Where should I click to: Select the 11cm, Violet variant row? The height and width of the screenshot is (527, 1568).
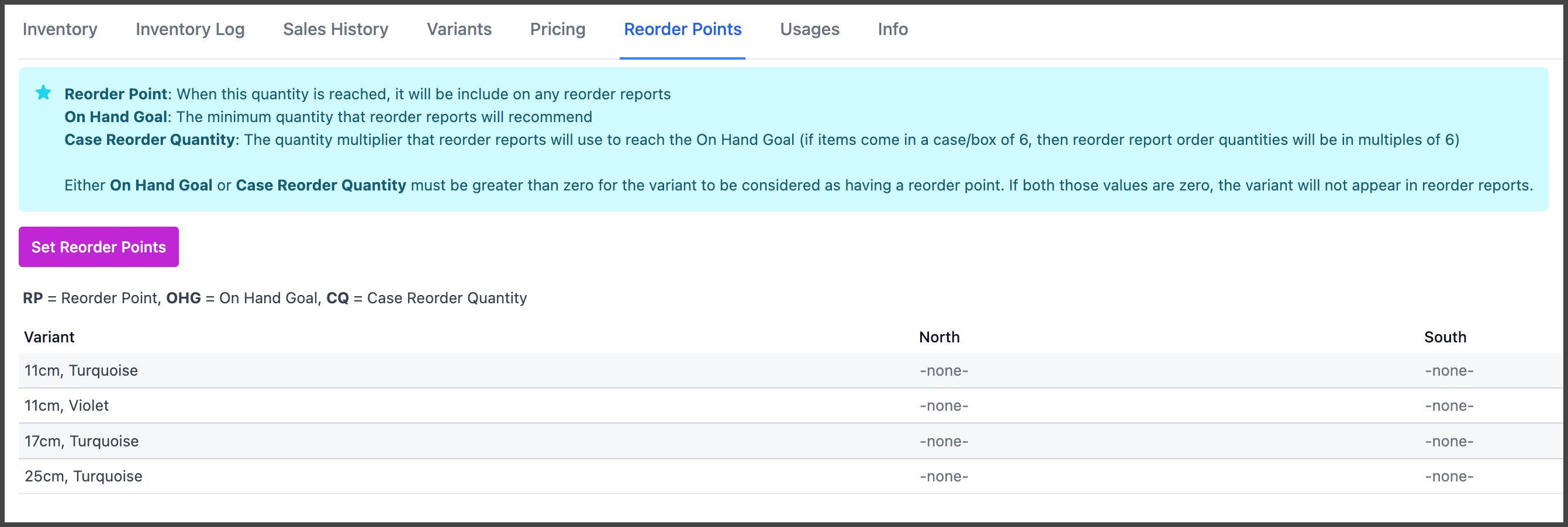(x=790, y=406)
